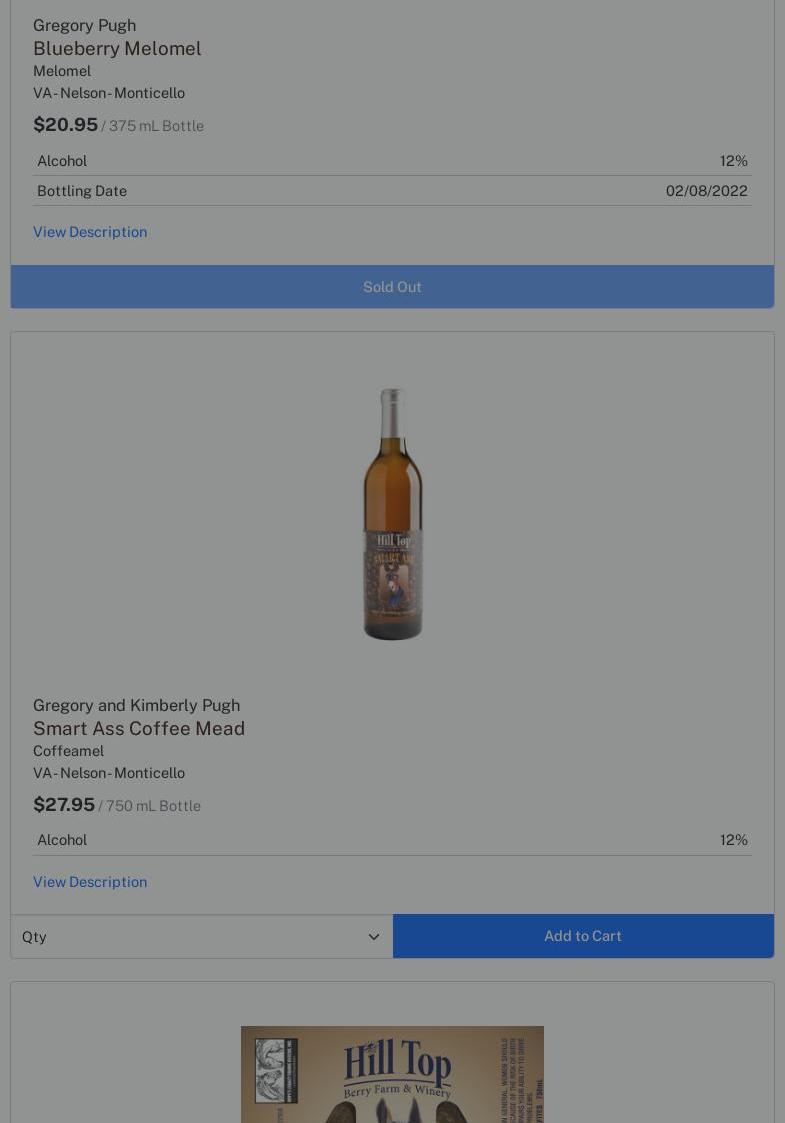Click the Alcohol 12% row of Coffee Mead
Viewport: 785px width, 1123px height.
tap(392, 840)
